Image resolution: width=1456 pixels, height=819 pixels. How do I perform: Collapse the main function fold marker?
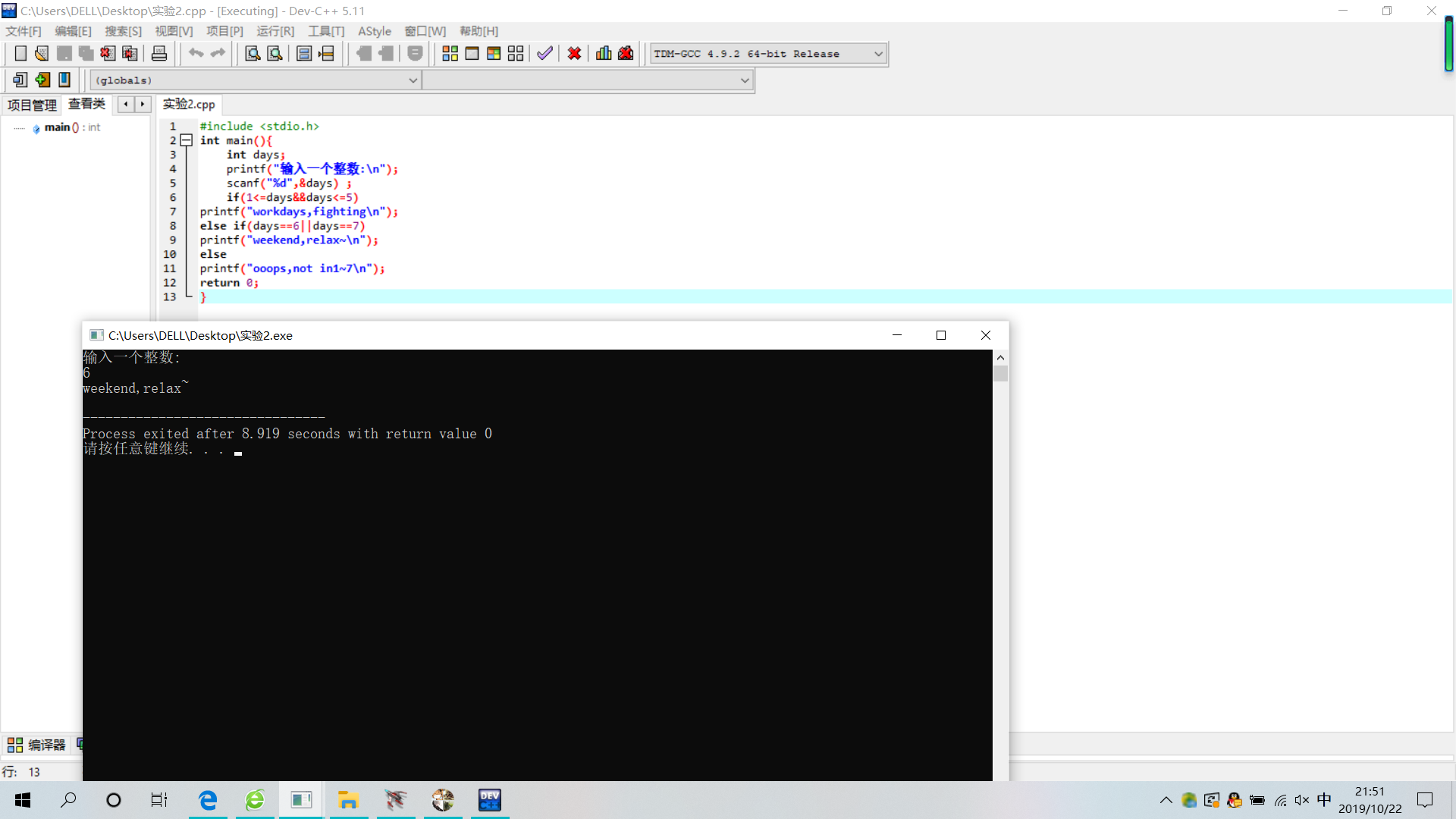coord(186,140)
